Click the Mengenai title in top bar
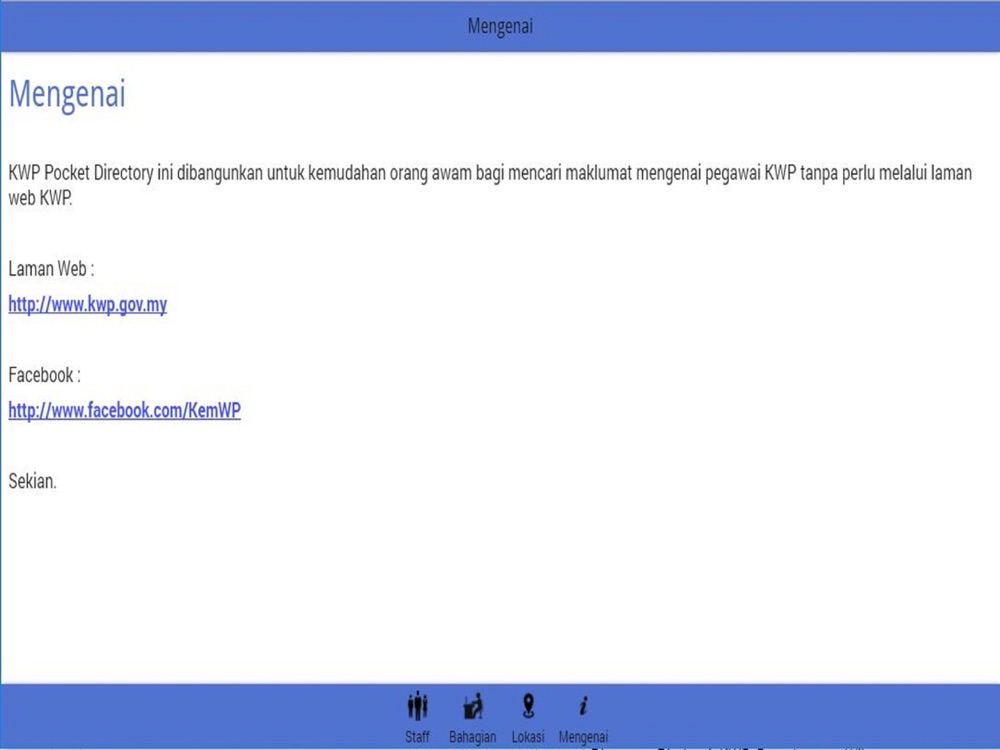Screen dimensions: 1000x750 click(x=500, y=26)
